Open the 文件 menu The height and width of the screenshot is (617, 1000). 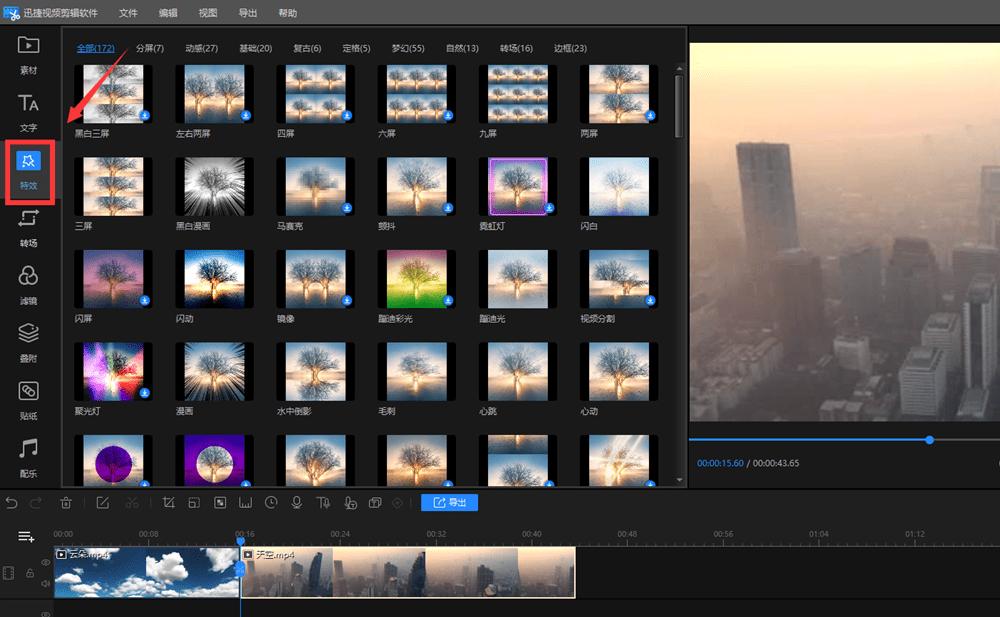click(x=128, y=13)
